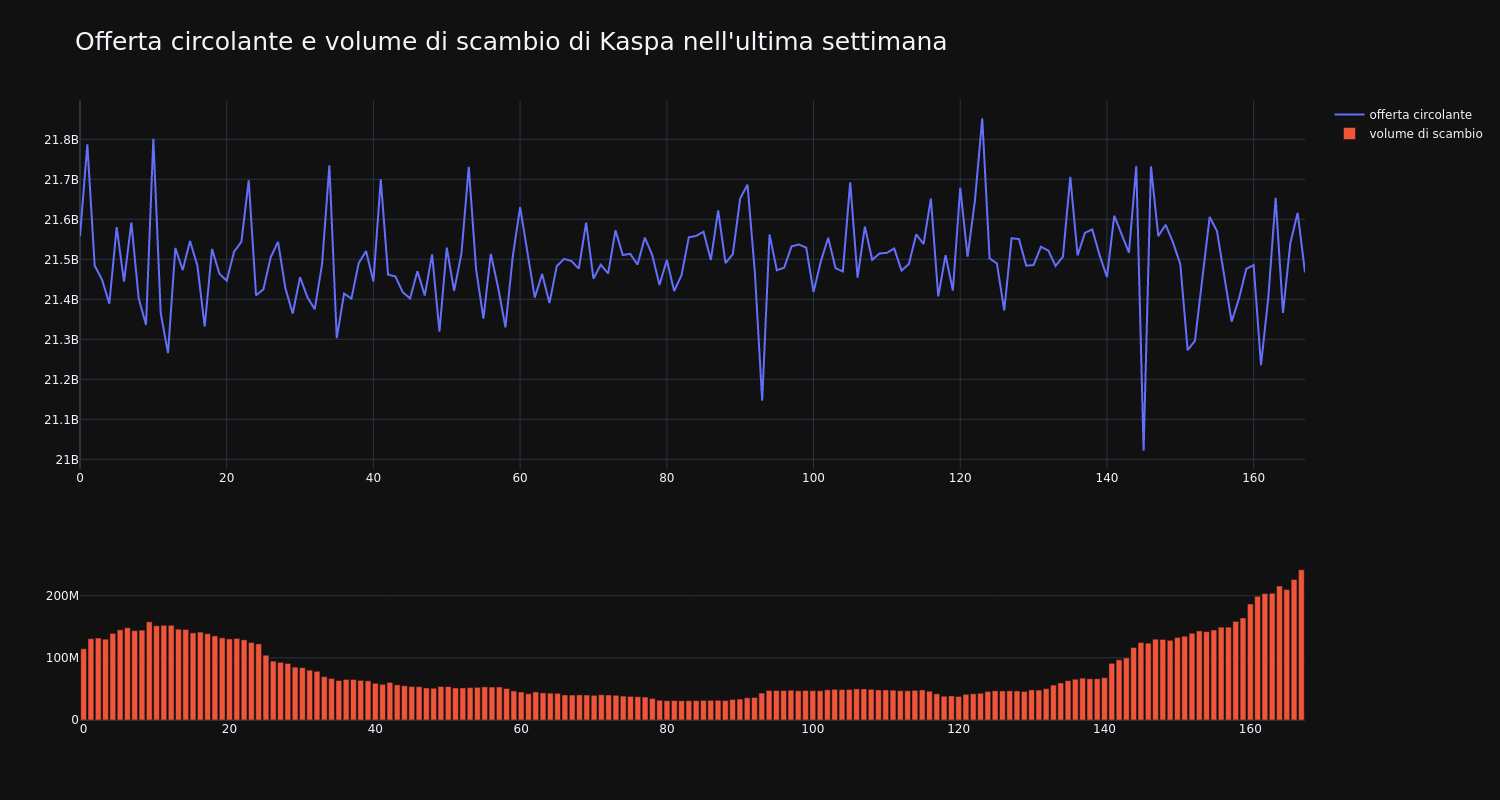Click the 21.7B y-axis label
Image resolution: width=1500 pixels, height=800 pixels.
[x=61, y=180]
